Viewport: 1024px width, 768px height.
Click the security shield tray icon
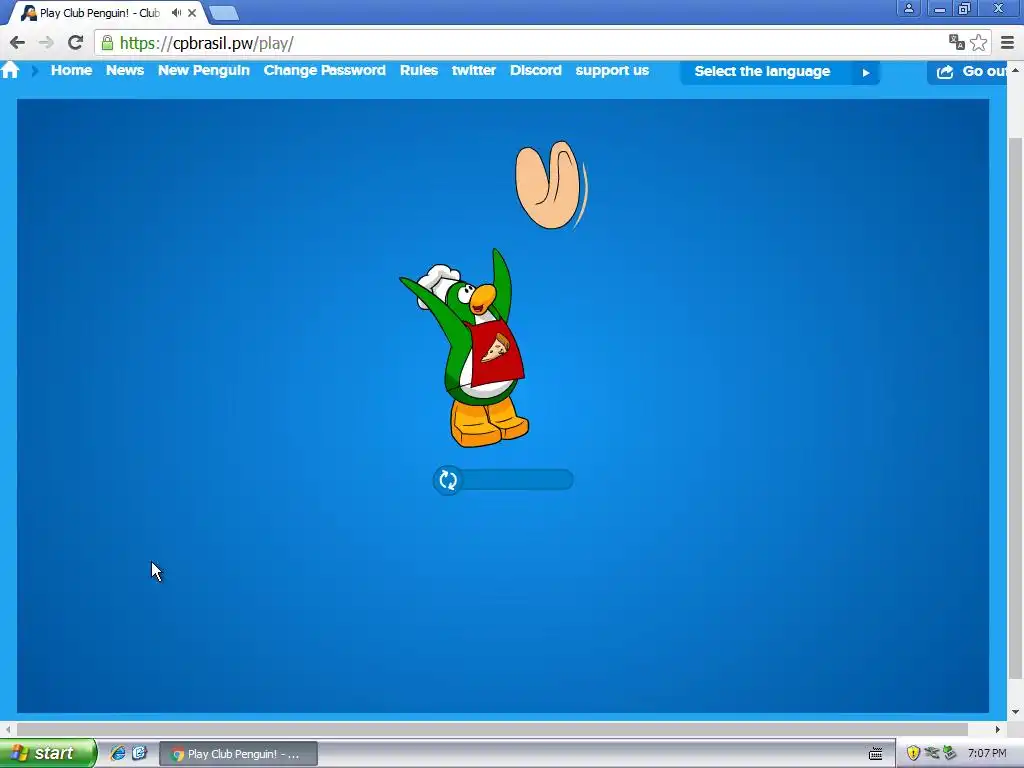[913, 754]
